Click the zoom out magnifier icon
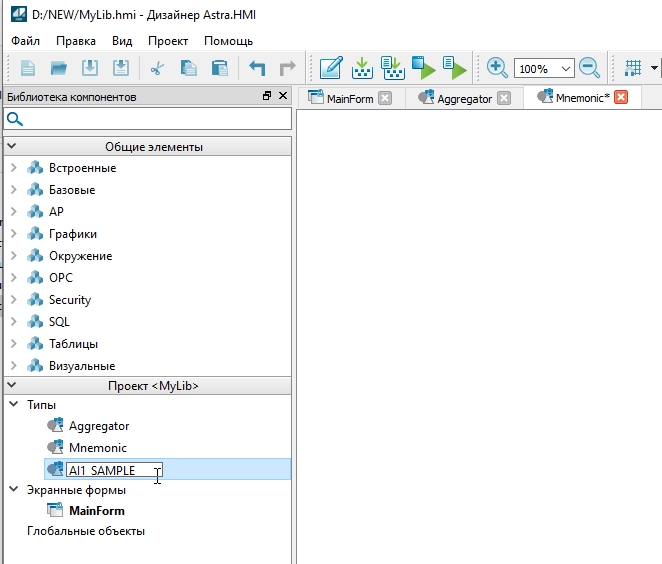662x564 pixels. 589,69
